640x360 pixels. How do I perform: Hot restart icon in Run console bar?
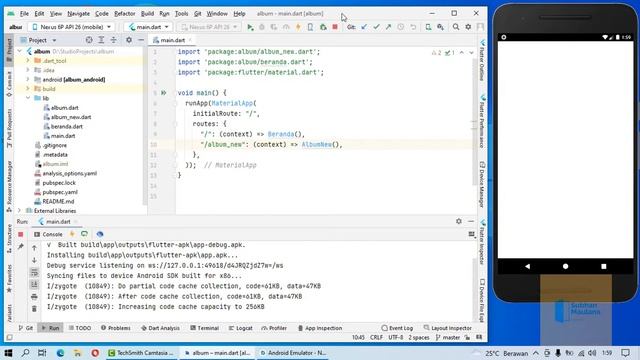(84, 234)
